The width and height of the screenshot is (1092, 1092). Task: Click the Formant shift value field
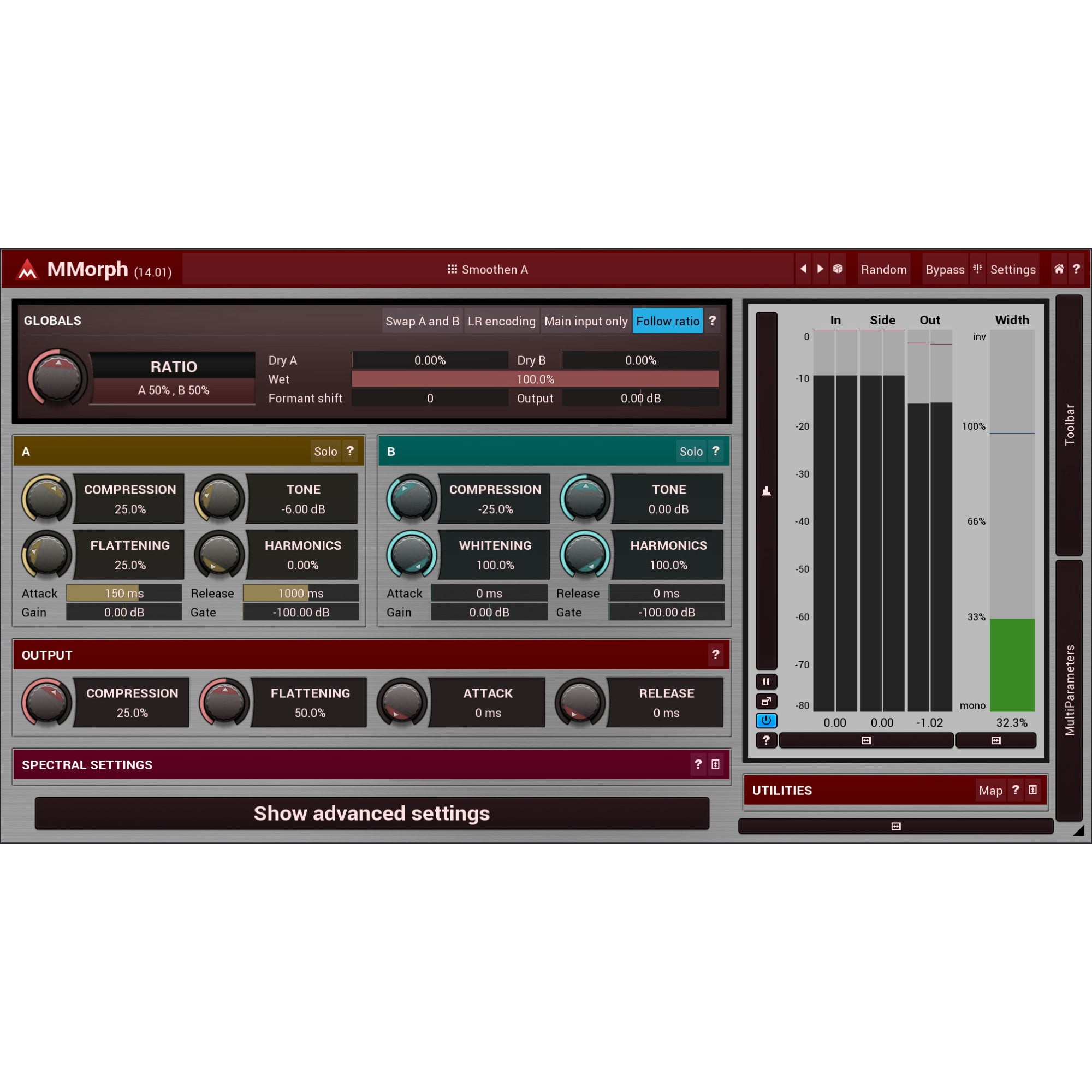point(430,398)
